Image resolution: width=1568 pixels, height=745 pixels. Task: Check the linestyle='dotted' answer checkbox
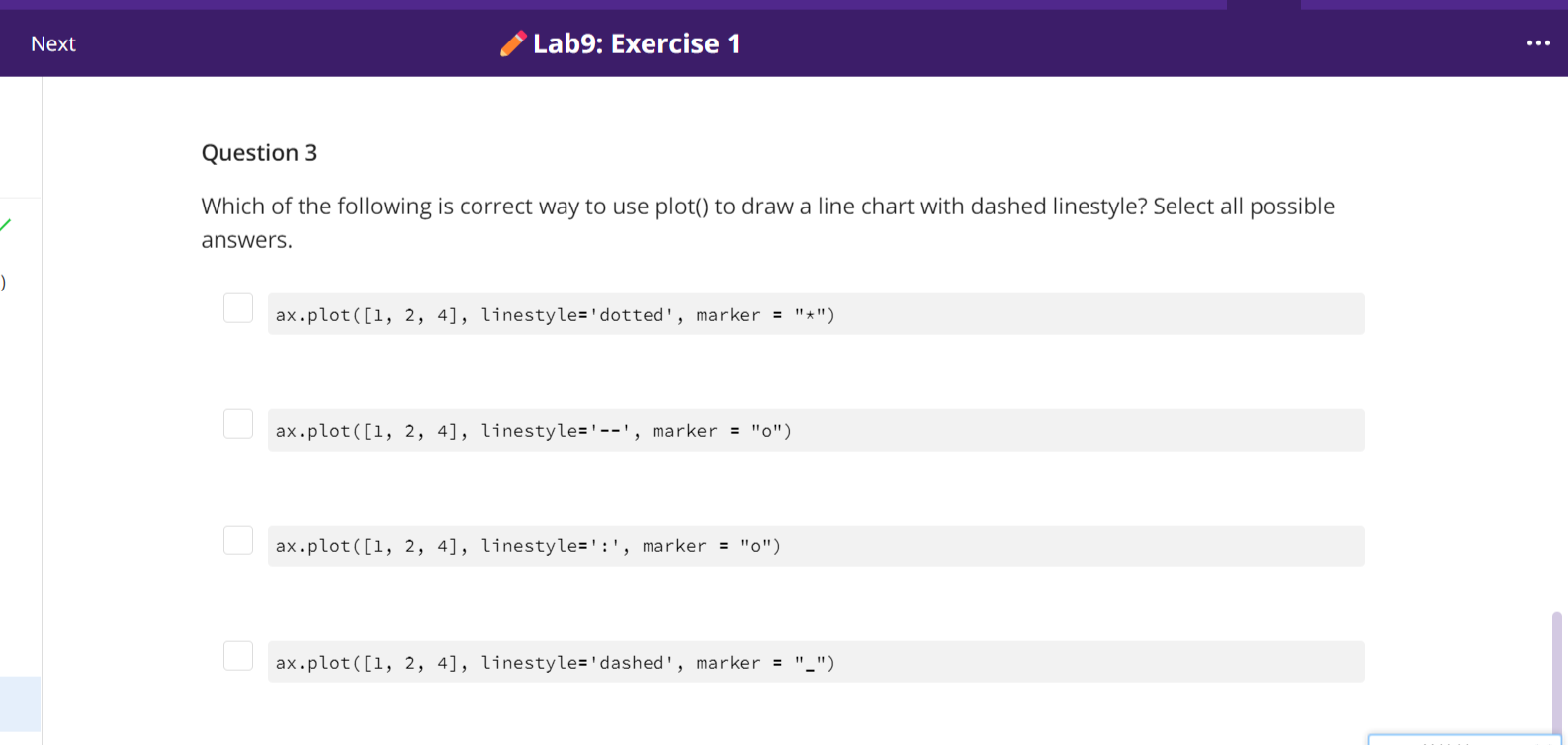pos(238,308)
